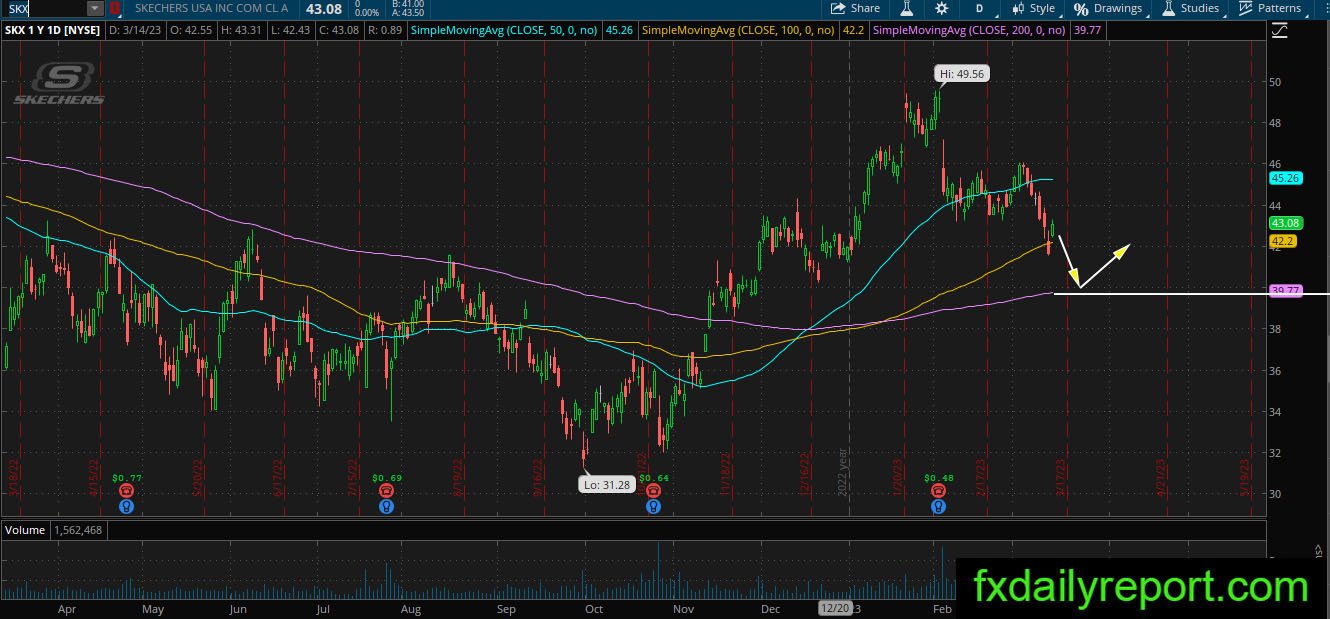Click the Share button
Image resolution: width=1330 pixels, height=619 pixels.
(x=856, y=8)
